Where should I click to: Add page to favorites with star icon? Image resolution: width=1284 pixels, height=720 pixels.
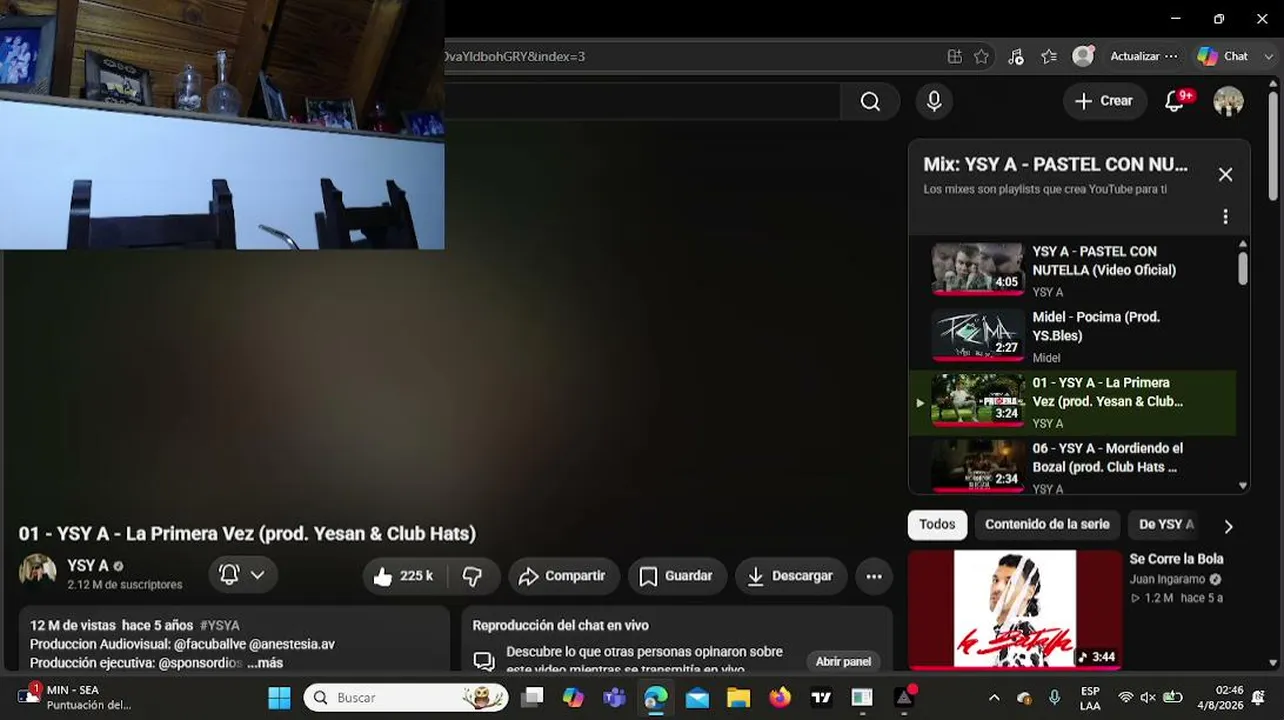[x=982, y=56]
